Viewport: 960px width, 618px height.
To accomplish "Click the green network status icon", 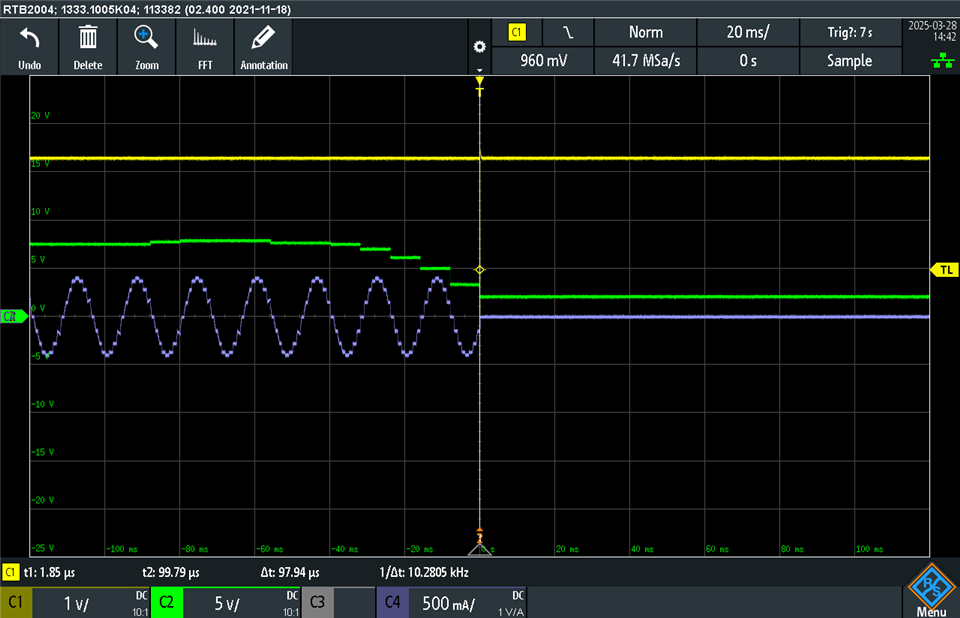I will point(942,61).
